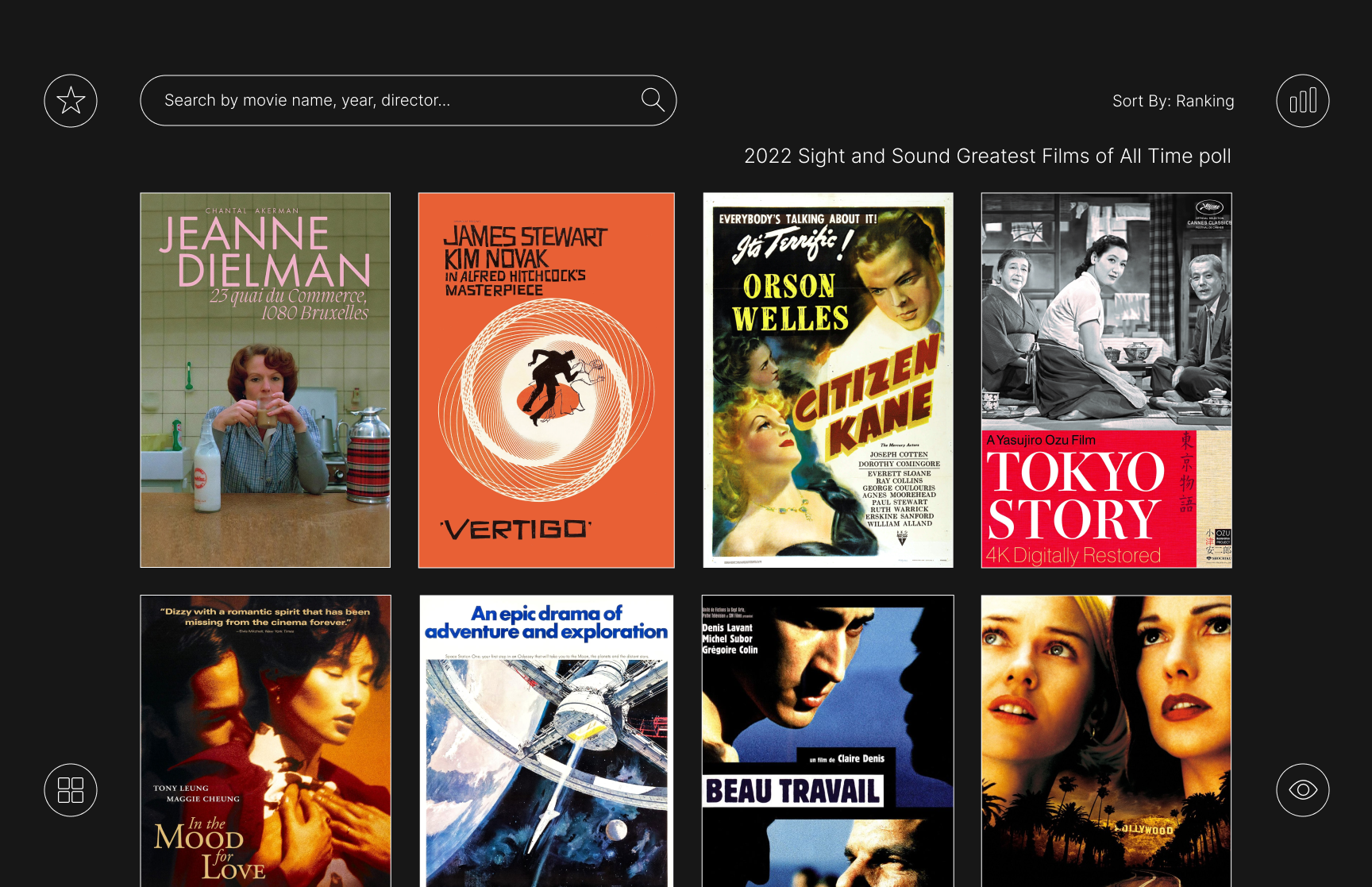The height and width of the screenshot is (887, 1372).
Task: Select the 2022 Sight and Sound poll heading
Action: (988, 156)
